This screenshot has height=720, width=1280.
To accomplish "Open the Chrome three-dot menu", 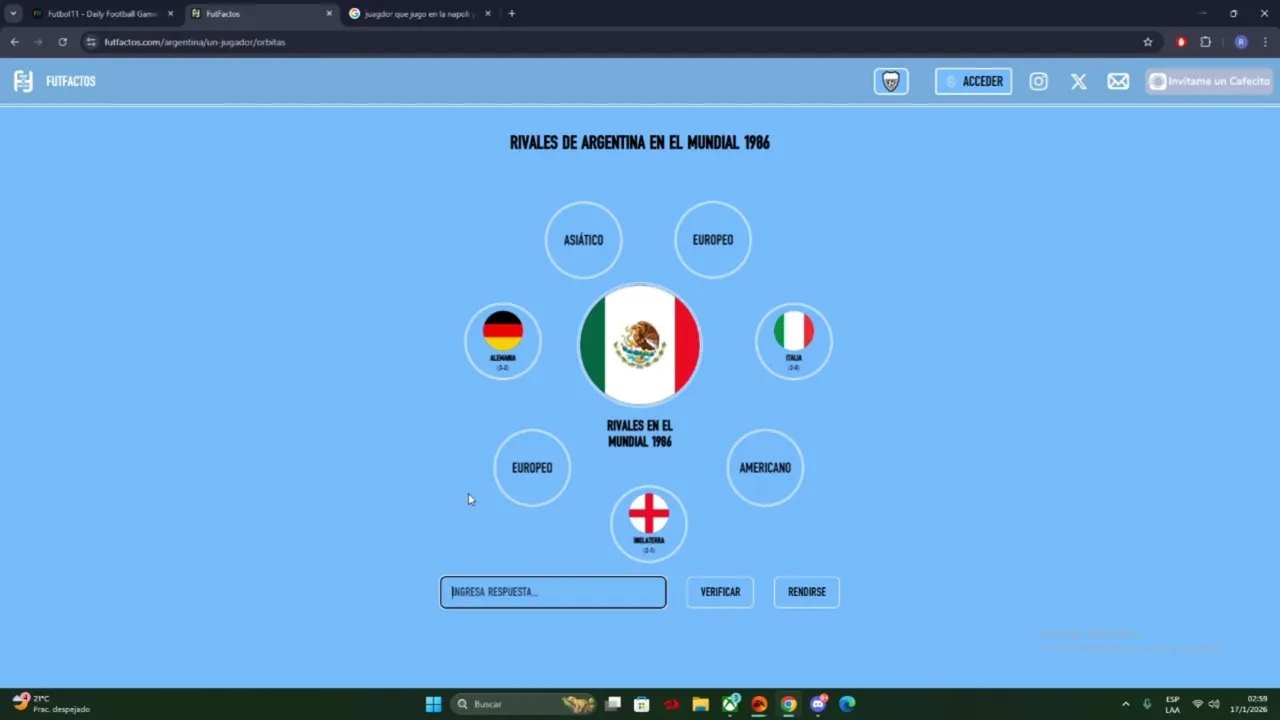I will coord(1265,42).
